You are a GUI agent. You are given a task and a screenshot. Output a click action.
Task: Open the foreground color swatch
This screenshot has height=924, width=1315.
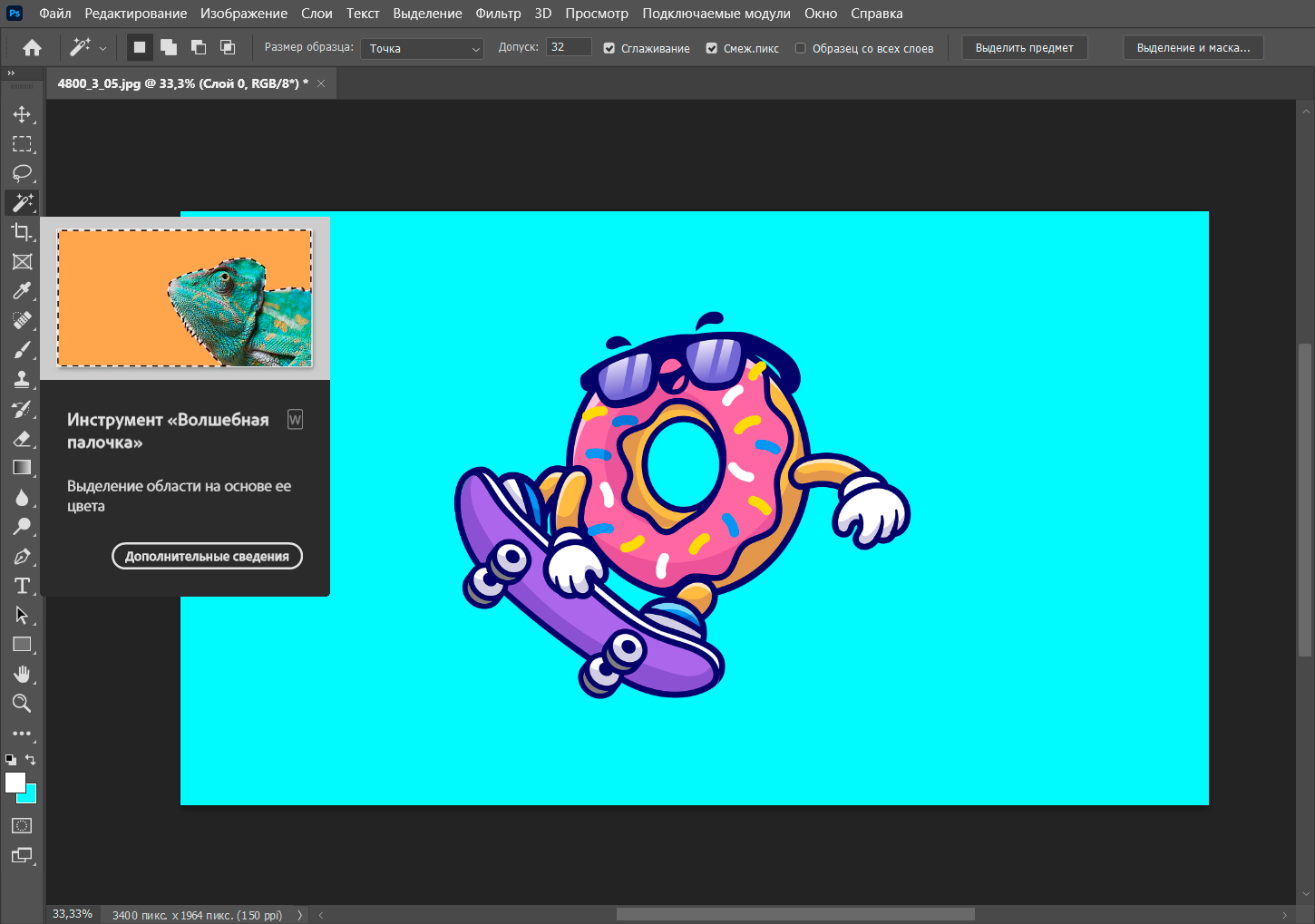14,782
